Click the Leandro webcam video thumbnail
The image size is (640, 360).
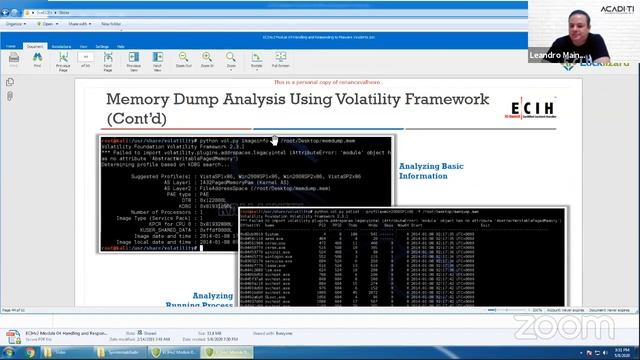584,32
